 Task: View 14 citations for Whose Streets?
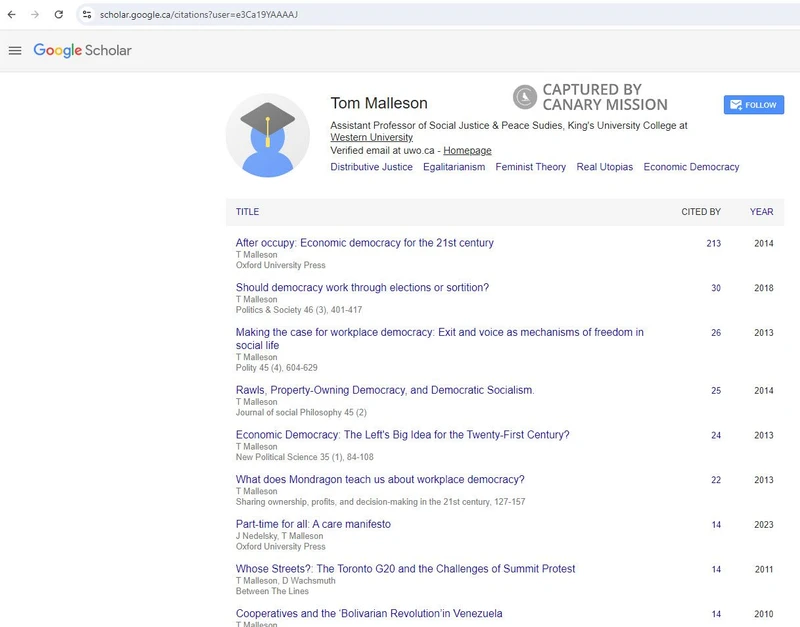click(x=716, y=569)
